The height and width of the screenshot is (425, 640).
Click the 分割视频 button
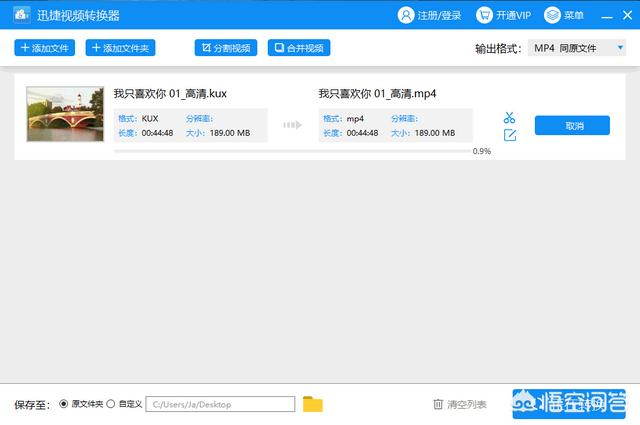226,48
